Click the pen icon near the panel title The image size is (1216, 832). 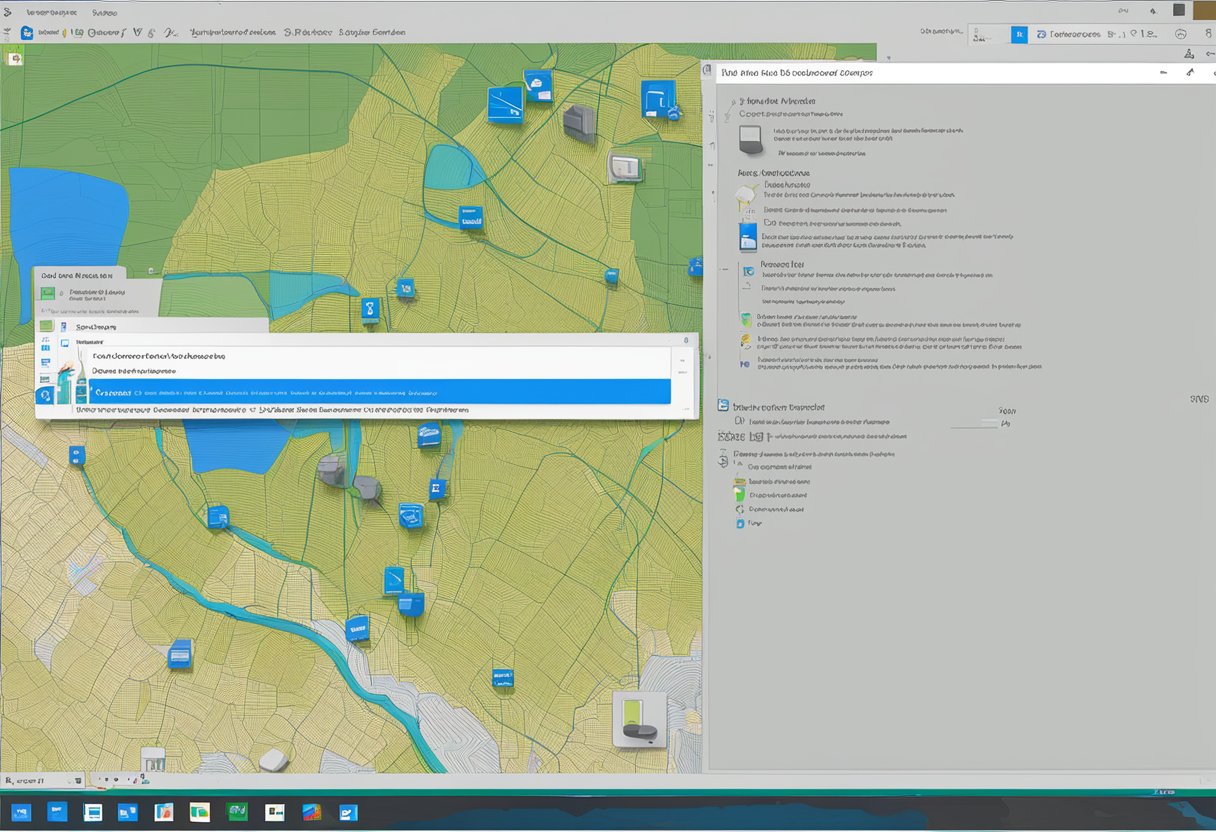click(x=1189, y=73)
